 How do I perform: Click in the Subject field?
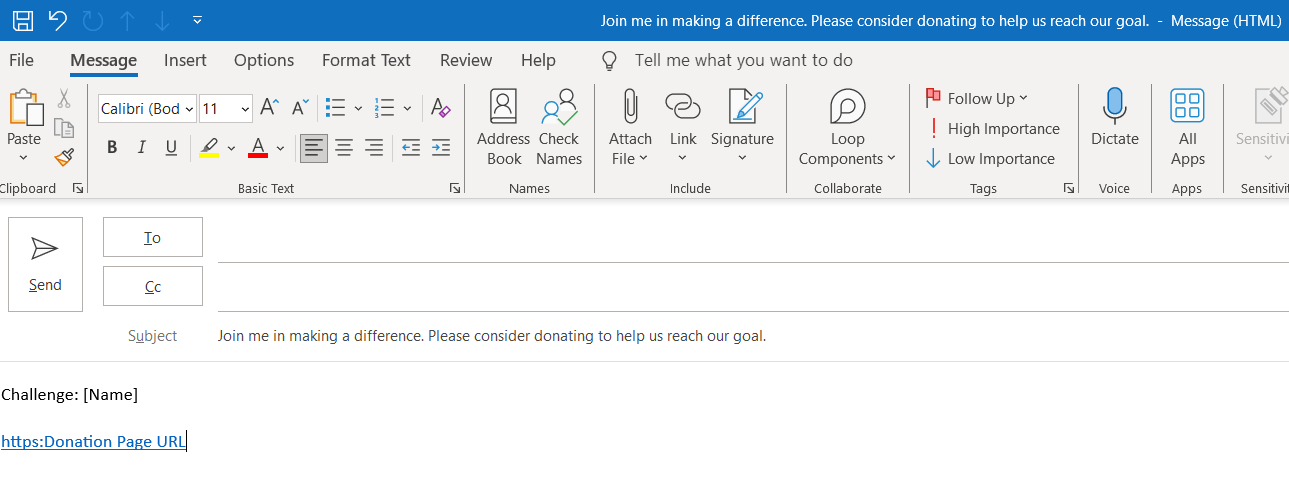click(x=700, y=336)
